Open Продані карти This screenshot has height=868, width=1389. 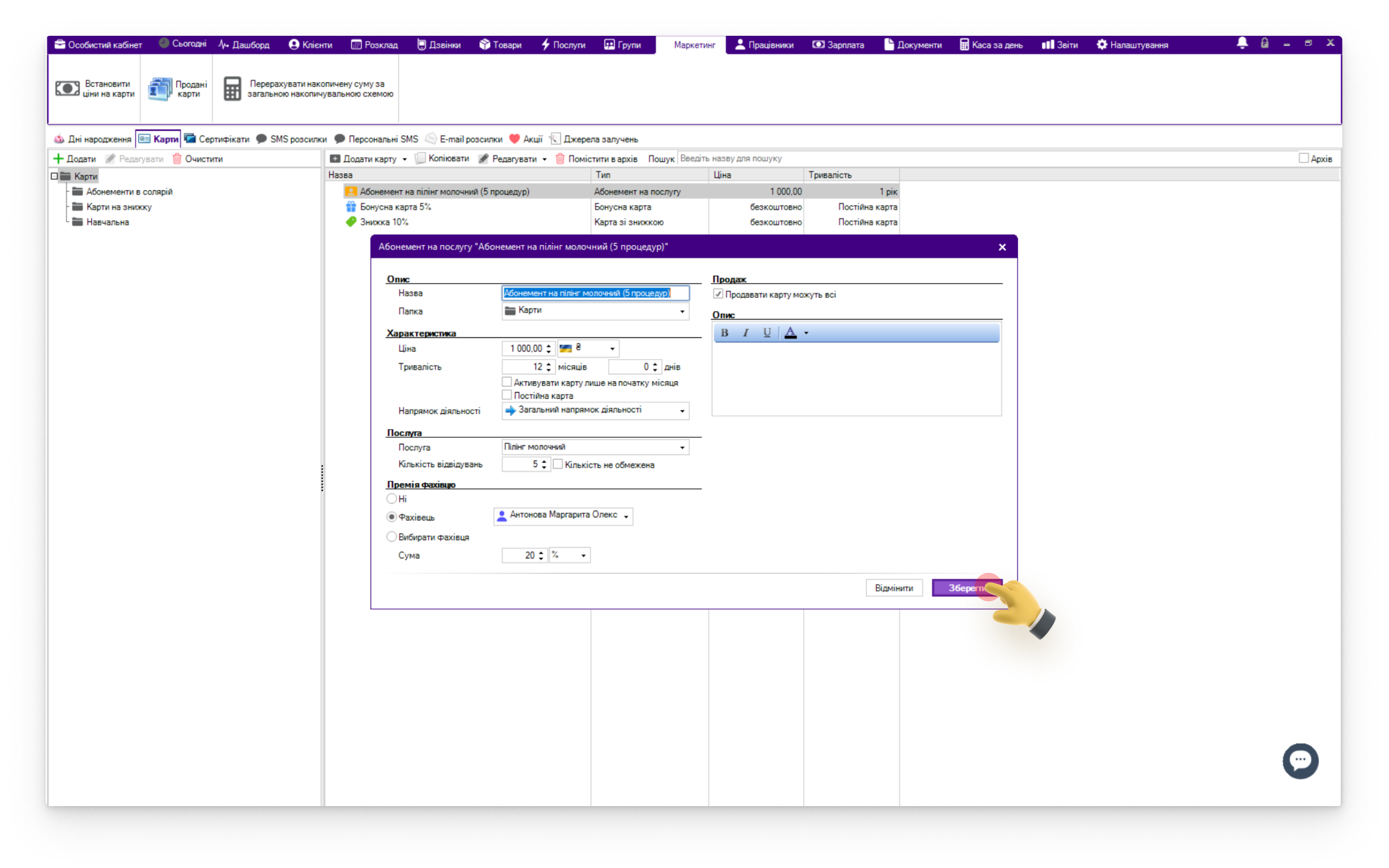point(177,89)
